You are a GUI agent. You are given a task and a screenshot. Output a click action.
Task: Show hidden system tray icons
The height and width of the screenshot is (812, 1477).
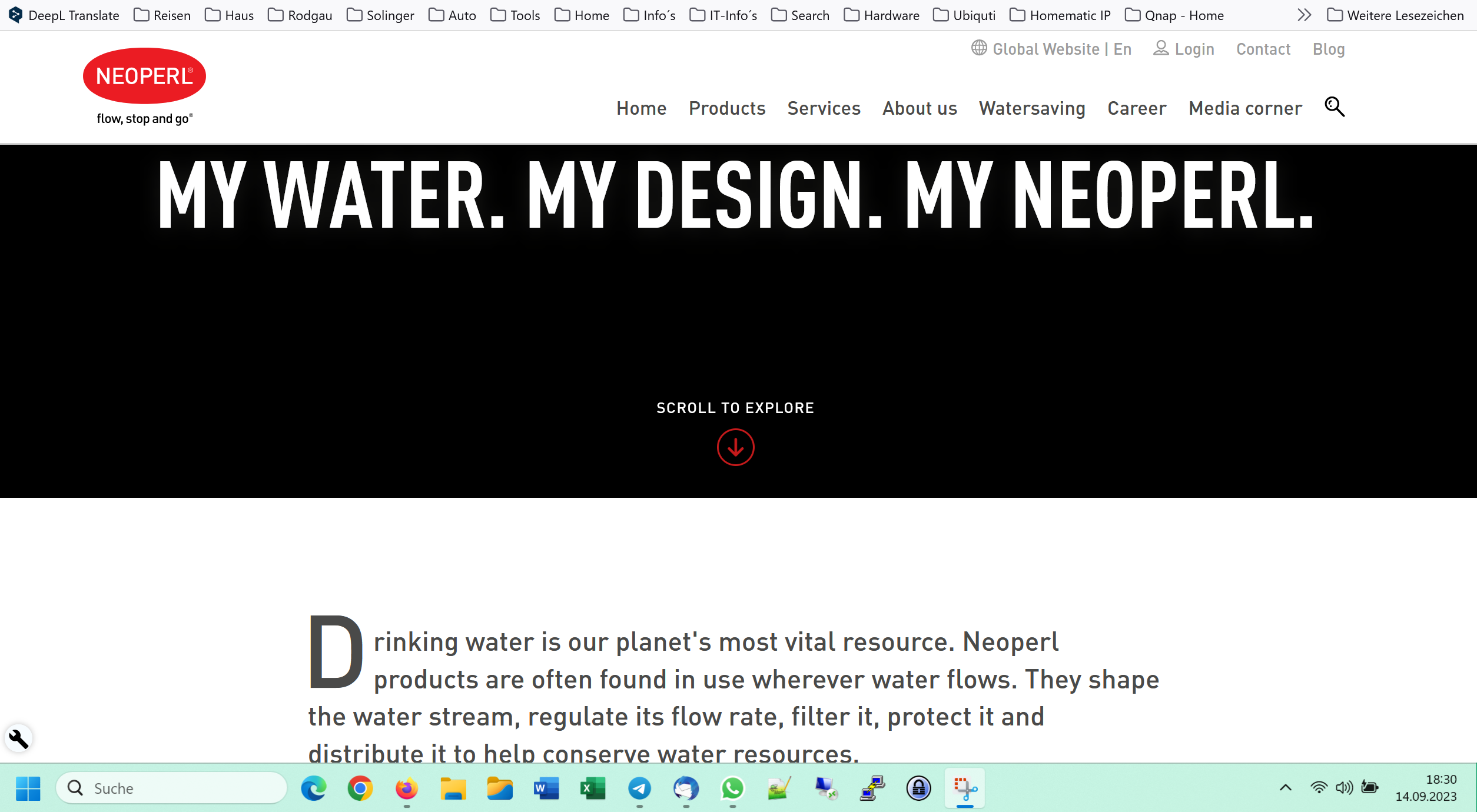coord(1286,787)
